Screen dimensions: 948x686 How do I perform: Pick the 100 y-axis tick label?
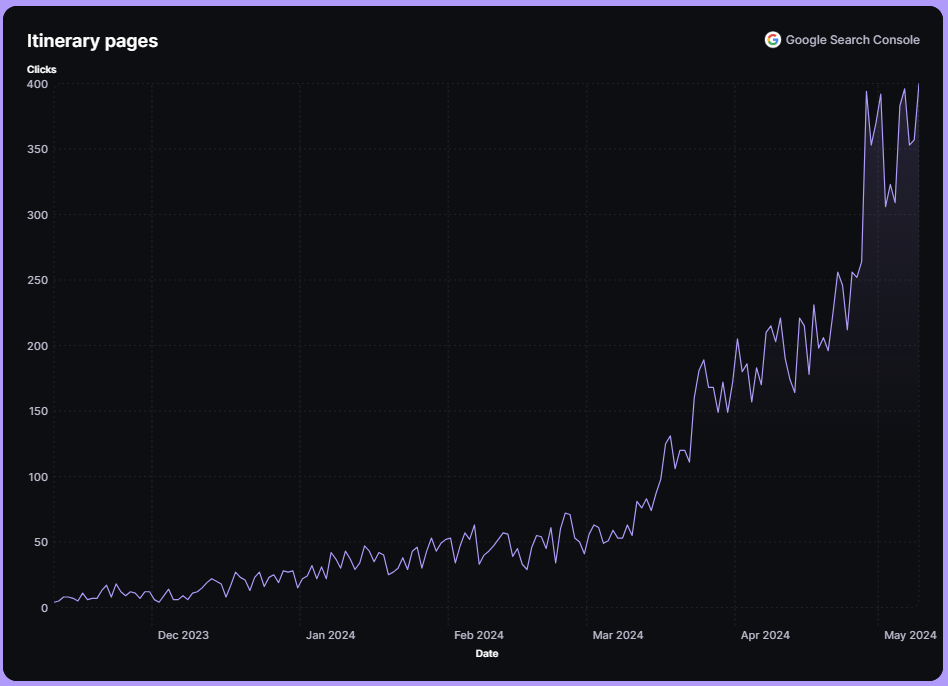point(37,477)
